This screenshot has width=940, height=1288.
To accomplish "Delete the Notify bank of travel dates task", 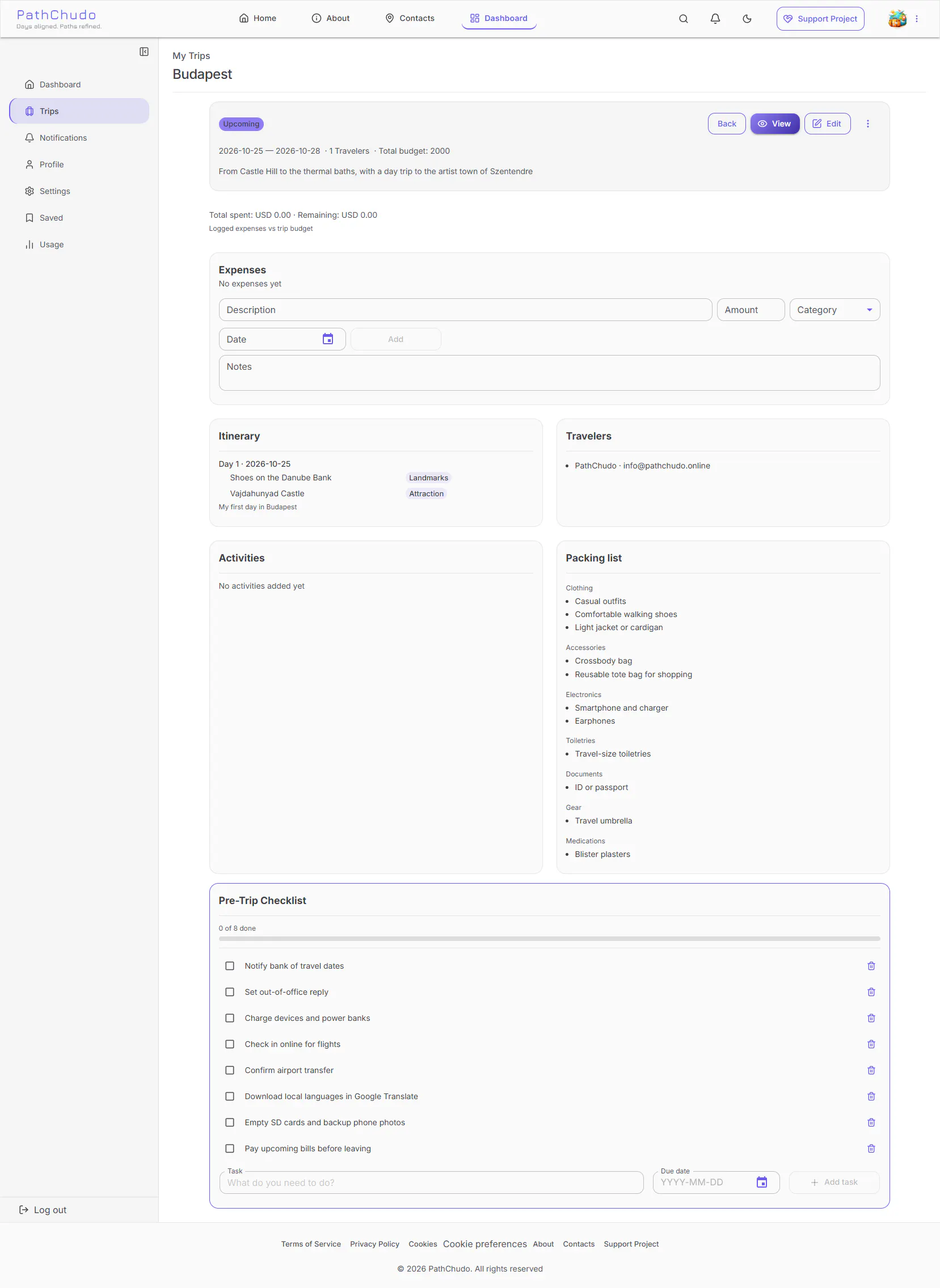I will coord(871,966).
